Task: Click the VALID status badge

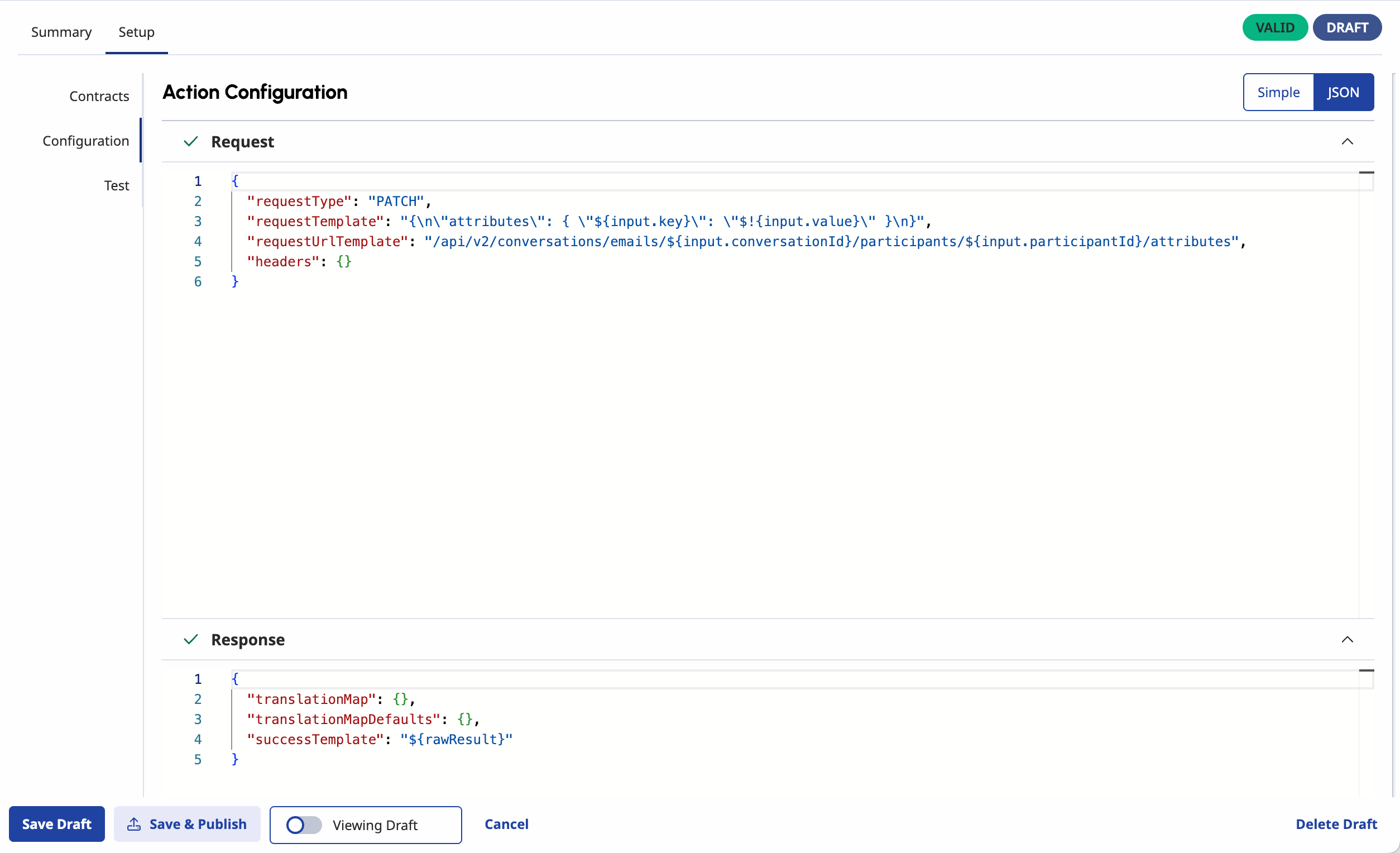Action: point(1274,27)
